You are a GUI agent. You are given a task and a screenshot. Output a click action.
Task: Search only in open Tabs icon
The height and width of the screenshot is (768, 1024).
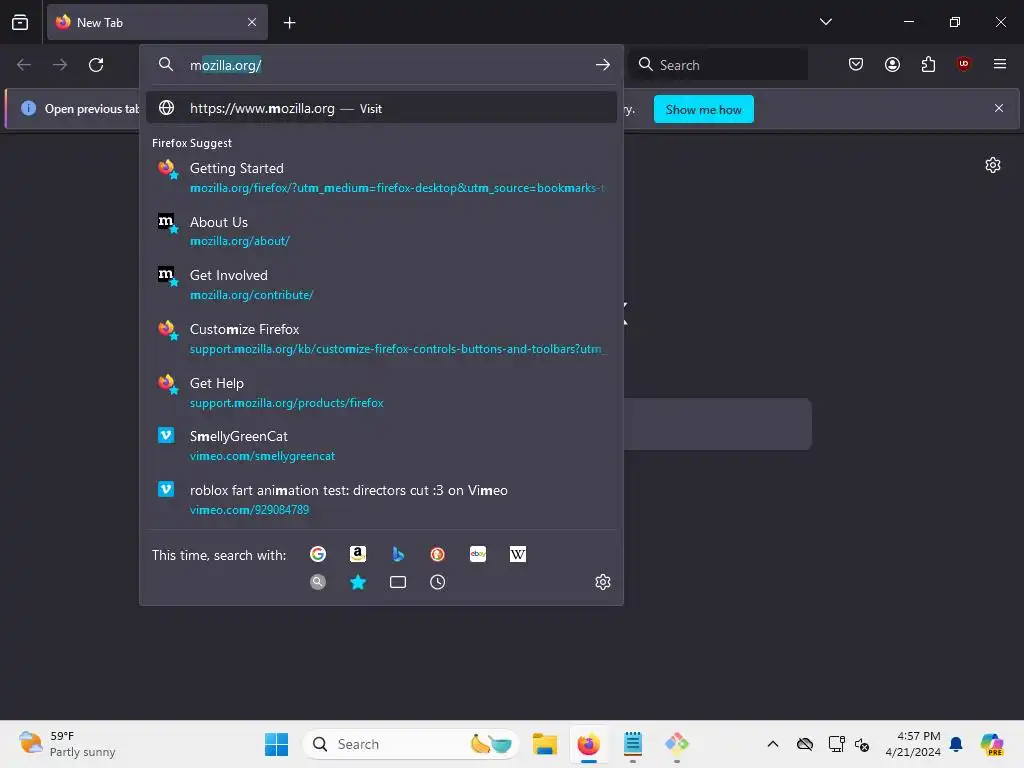(x=398, y=582)
